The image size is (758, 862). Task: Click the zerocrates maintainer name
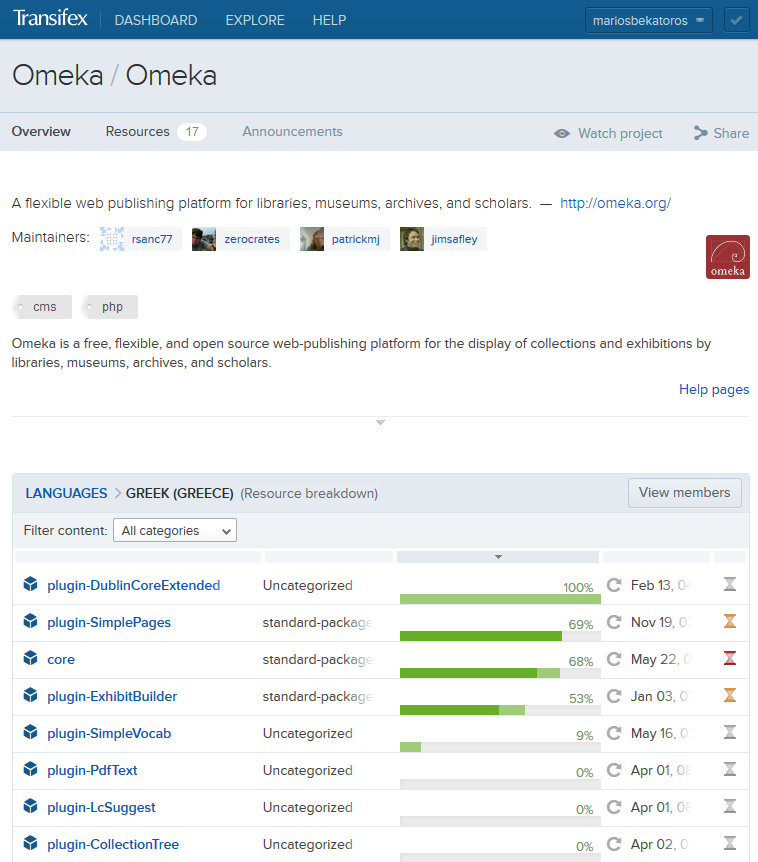pos(252,239)
